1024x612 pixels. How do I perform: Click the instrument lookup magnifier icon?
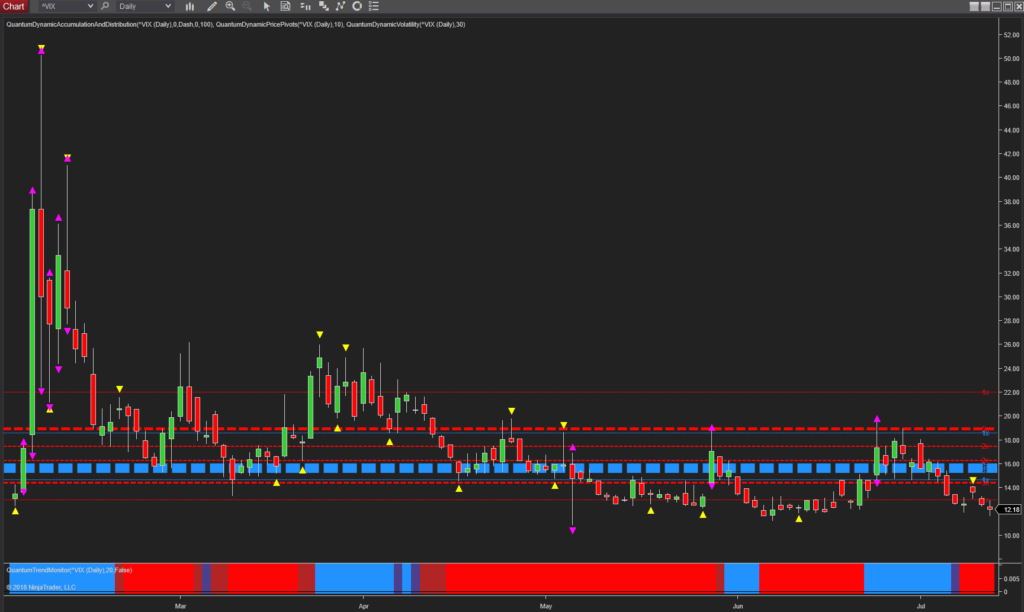click(x=103, y=6)
